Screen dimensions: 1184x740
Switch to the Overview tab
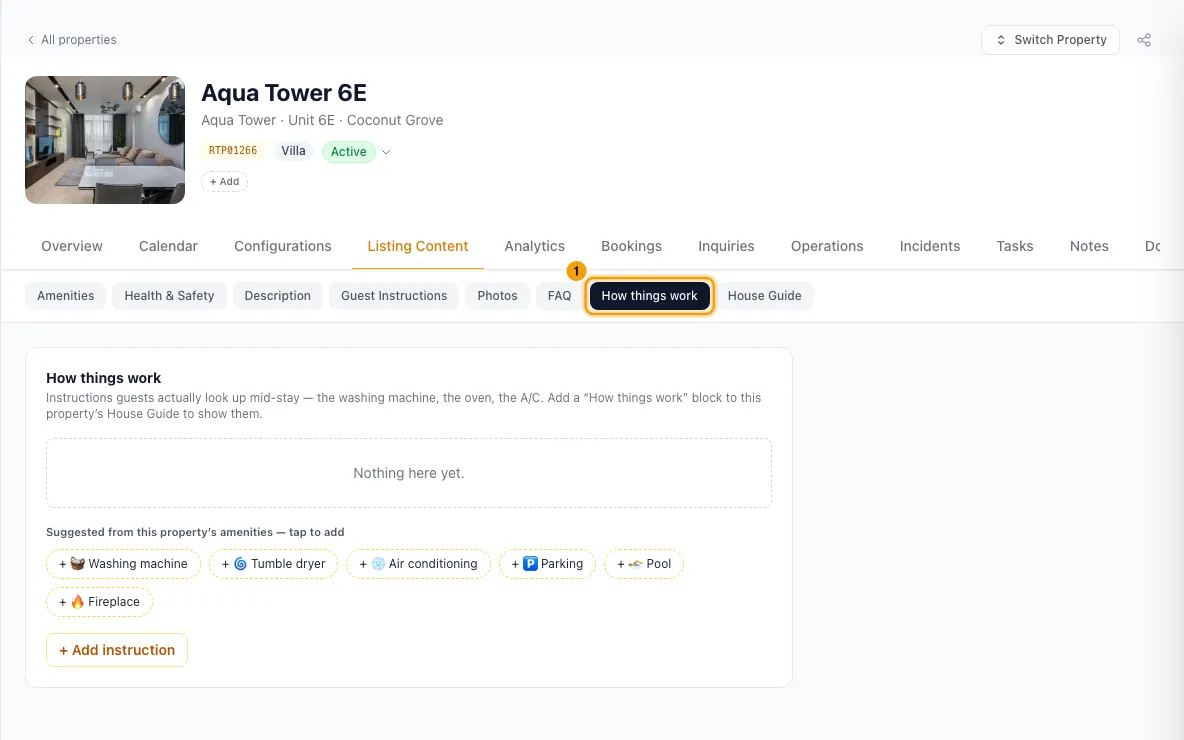tap(72, 246)
